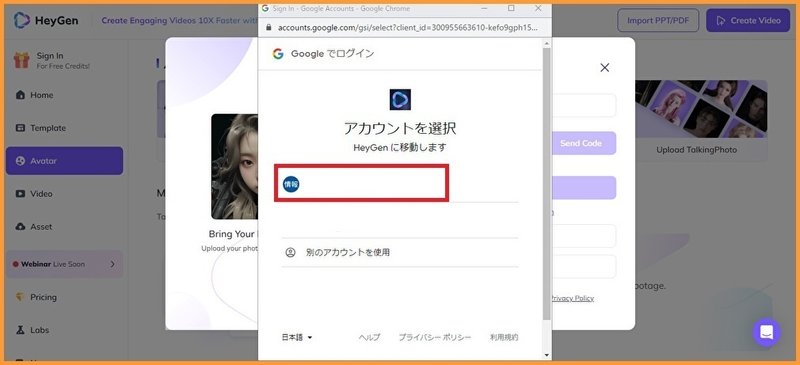Click the Template icon in sidebar
This screenshot has width=800, height=365.
[x=20, y=128]
